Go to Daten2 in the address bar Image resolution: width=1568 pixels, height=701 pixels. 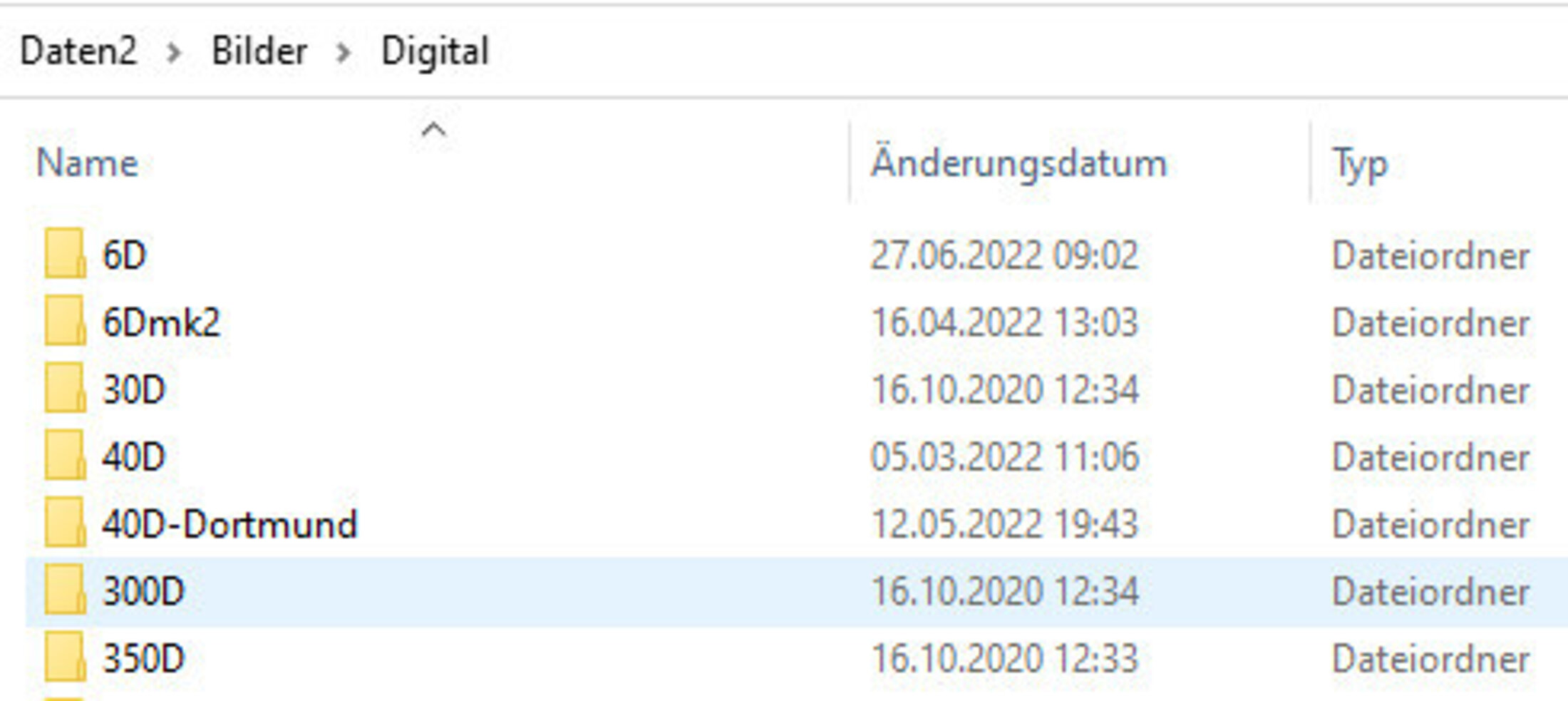tap(78, 51)
